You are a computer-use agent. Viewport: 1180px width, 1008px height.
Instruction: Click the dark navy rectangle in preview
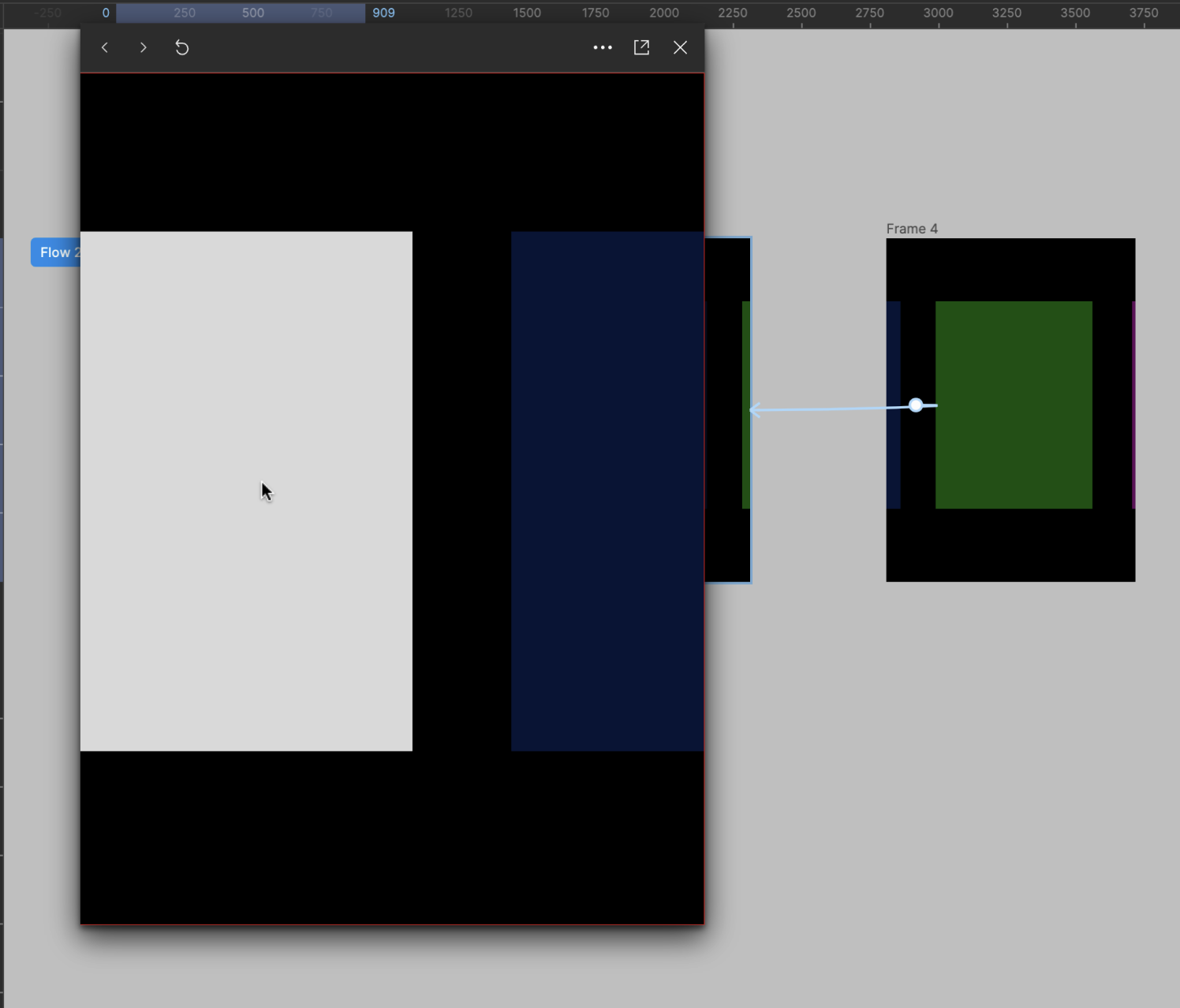(607, 491)
